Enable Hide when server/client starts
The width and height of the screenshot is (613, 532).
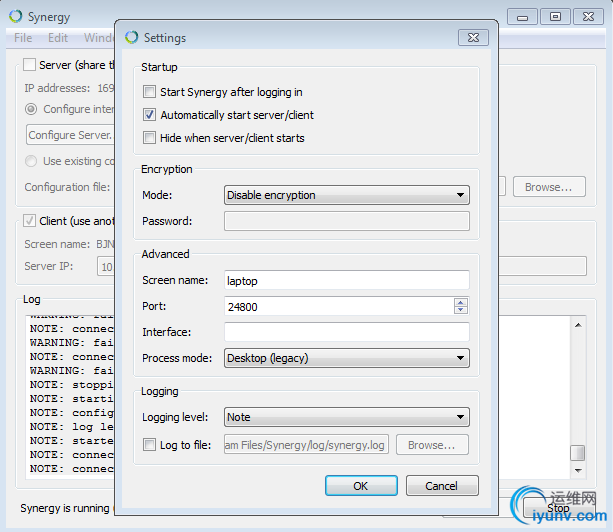click(149, 138)
